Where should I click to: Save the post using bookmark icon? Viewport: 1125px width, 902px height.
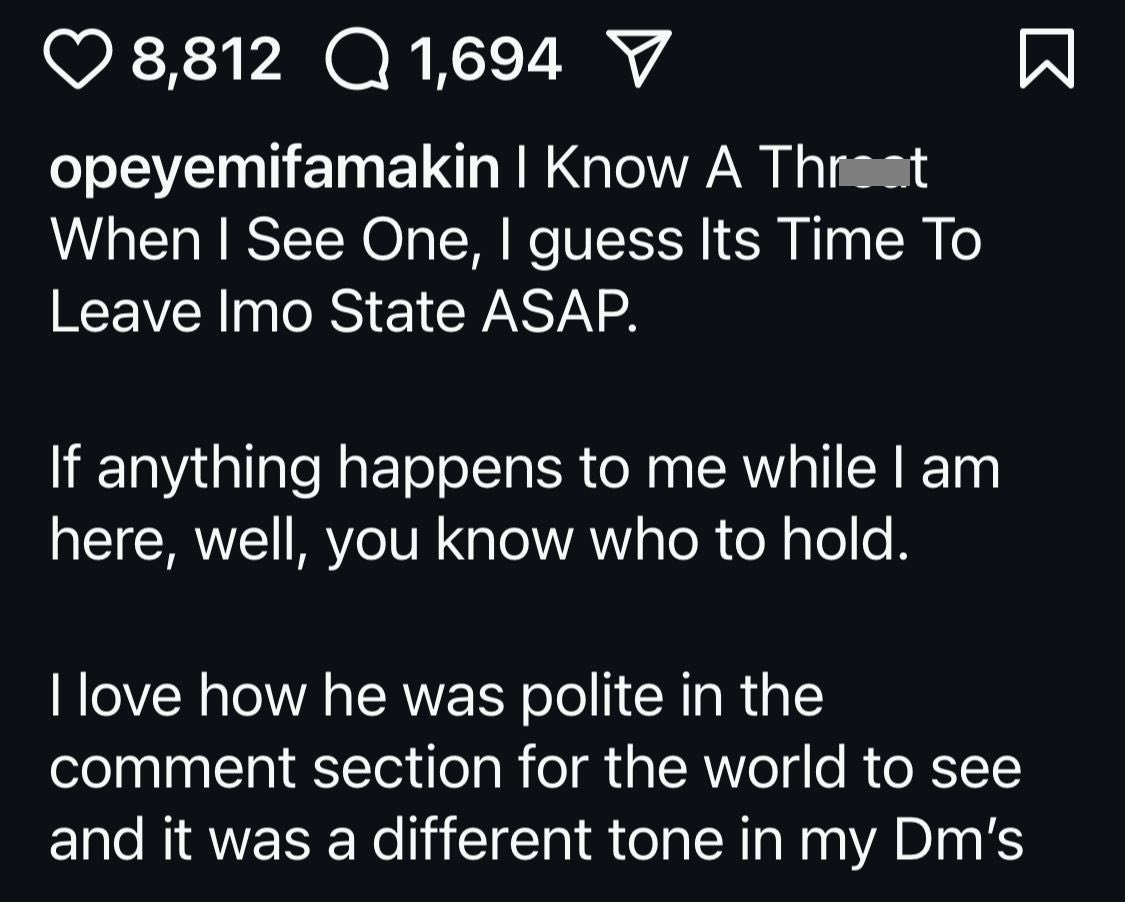(1047, 58)
